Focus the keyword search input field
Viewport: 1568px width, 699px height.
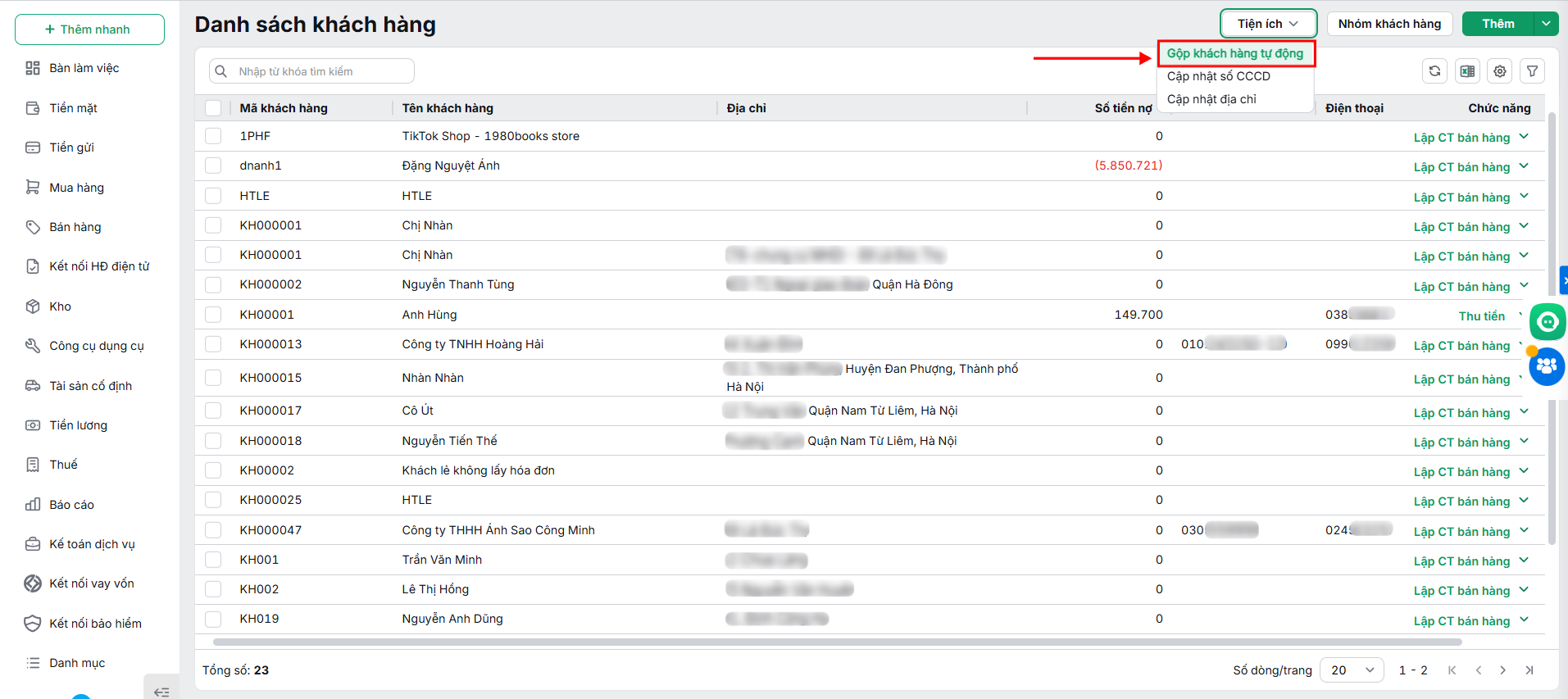coord(311,71)
